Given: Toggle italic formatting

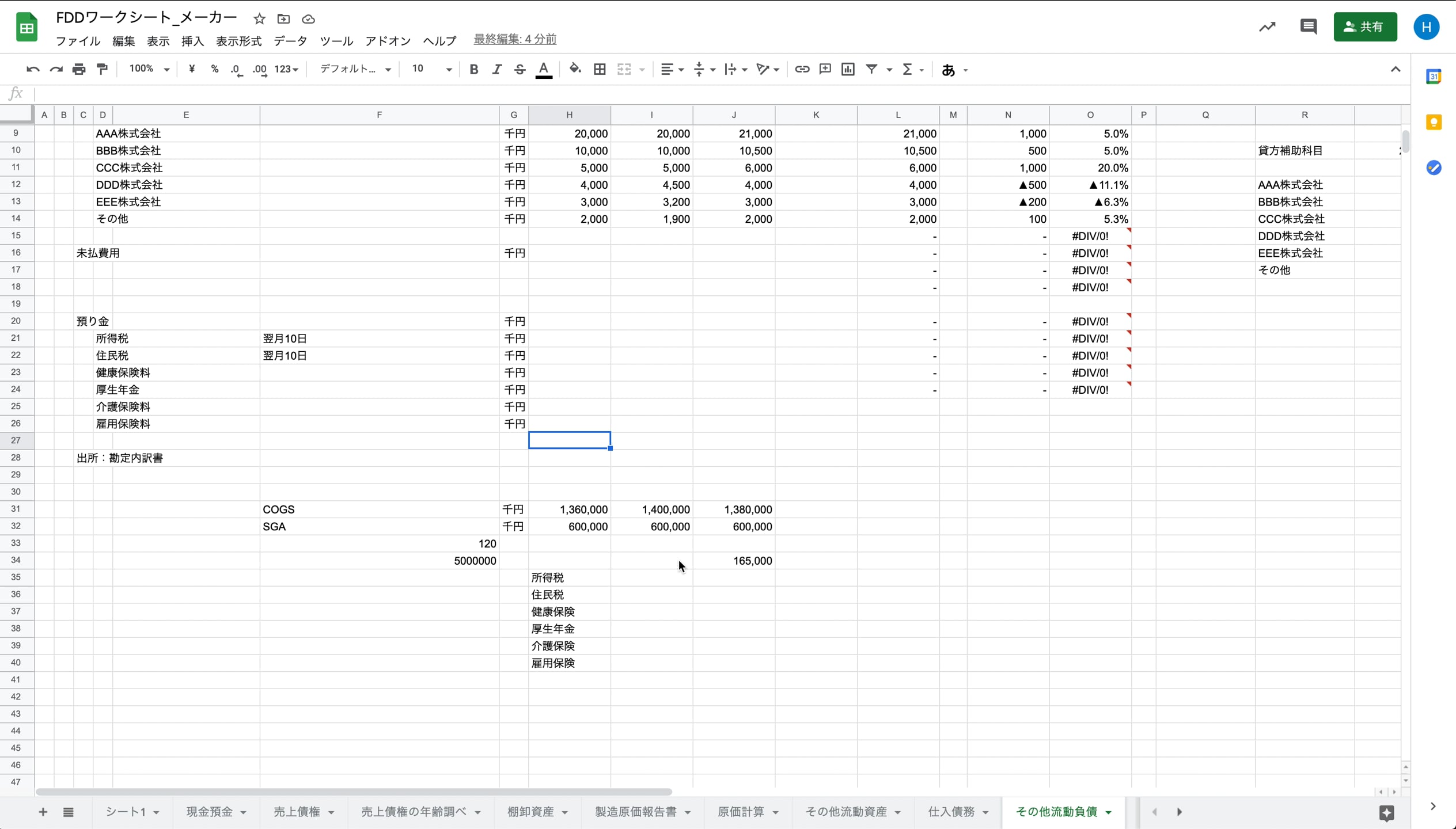Looking at the screenshot, I should (x=496, y=69).
